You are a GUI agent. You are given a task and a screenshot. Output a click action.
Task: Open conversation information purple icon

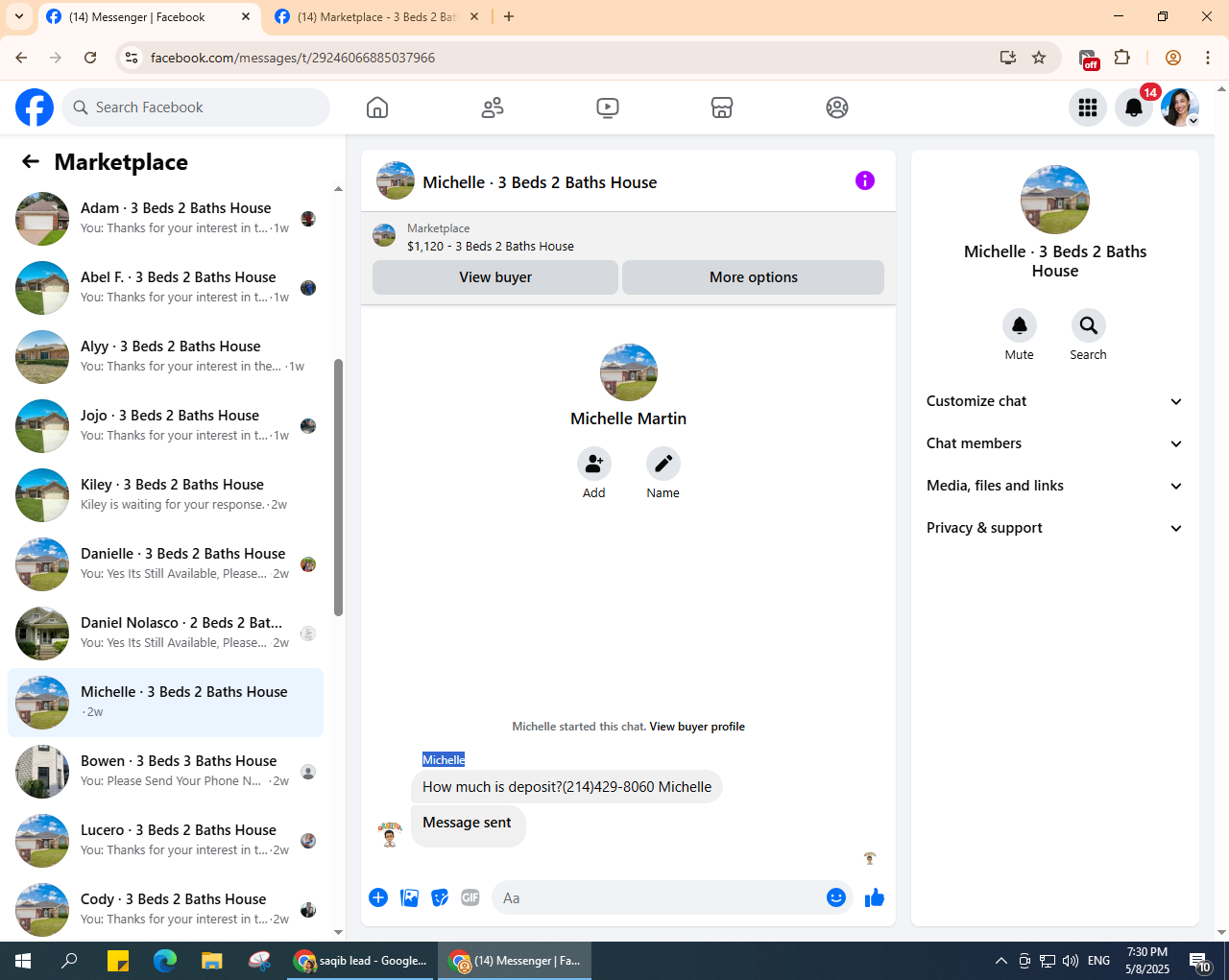coord(865,180)
